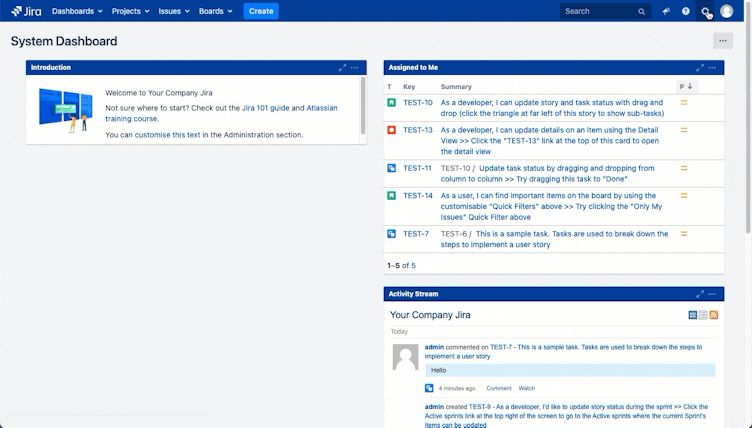The image size is (752, 428).
Task: Click medium priority icon for TEST-13
Action: tap(684, 130)
